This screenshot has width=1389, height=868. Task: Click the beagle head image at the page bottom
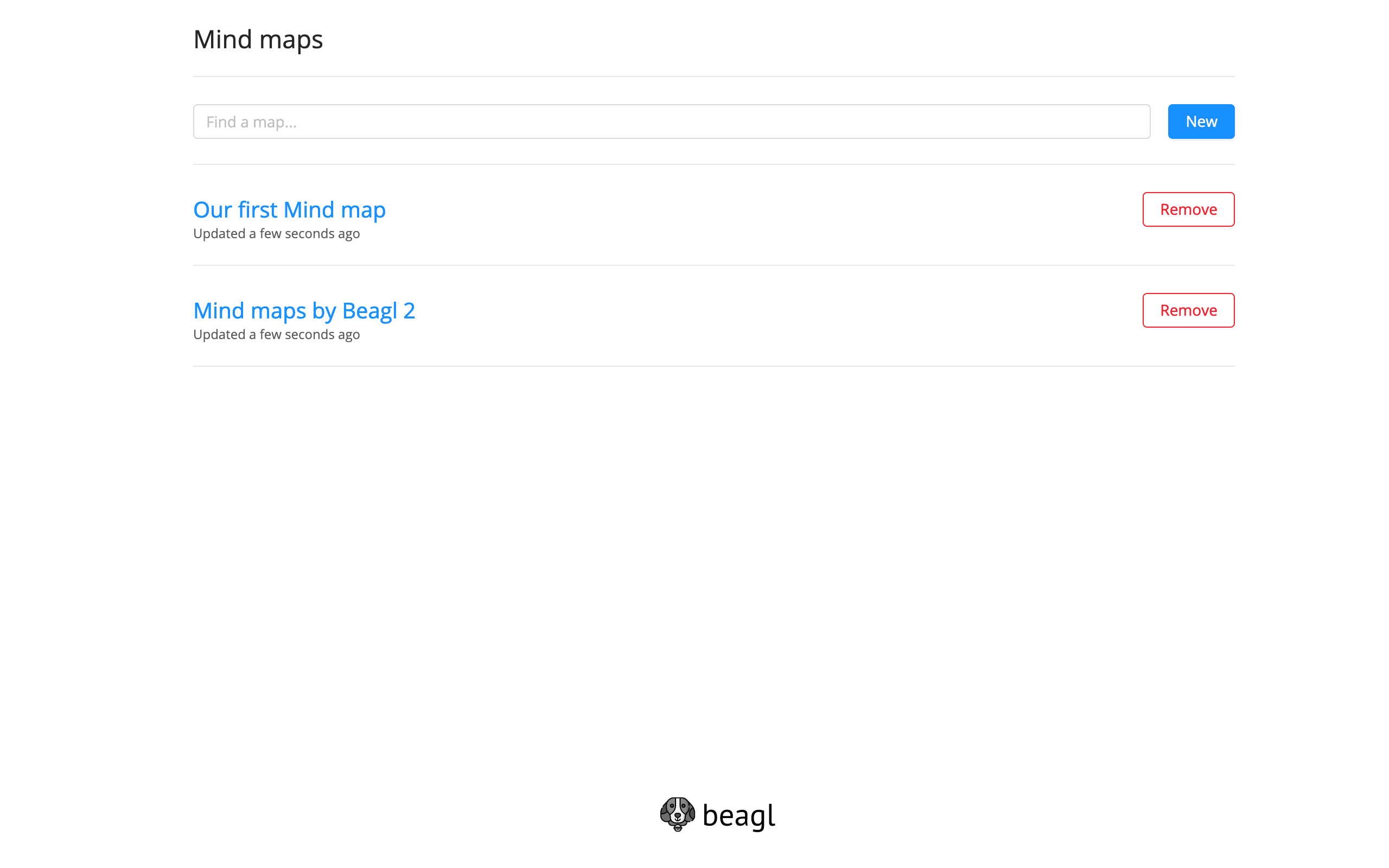click(x=677, y=814)
